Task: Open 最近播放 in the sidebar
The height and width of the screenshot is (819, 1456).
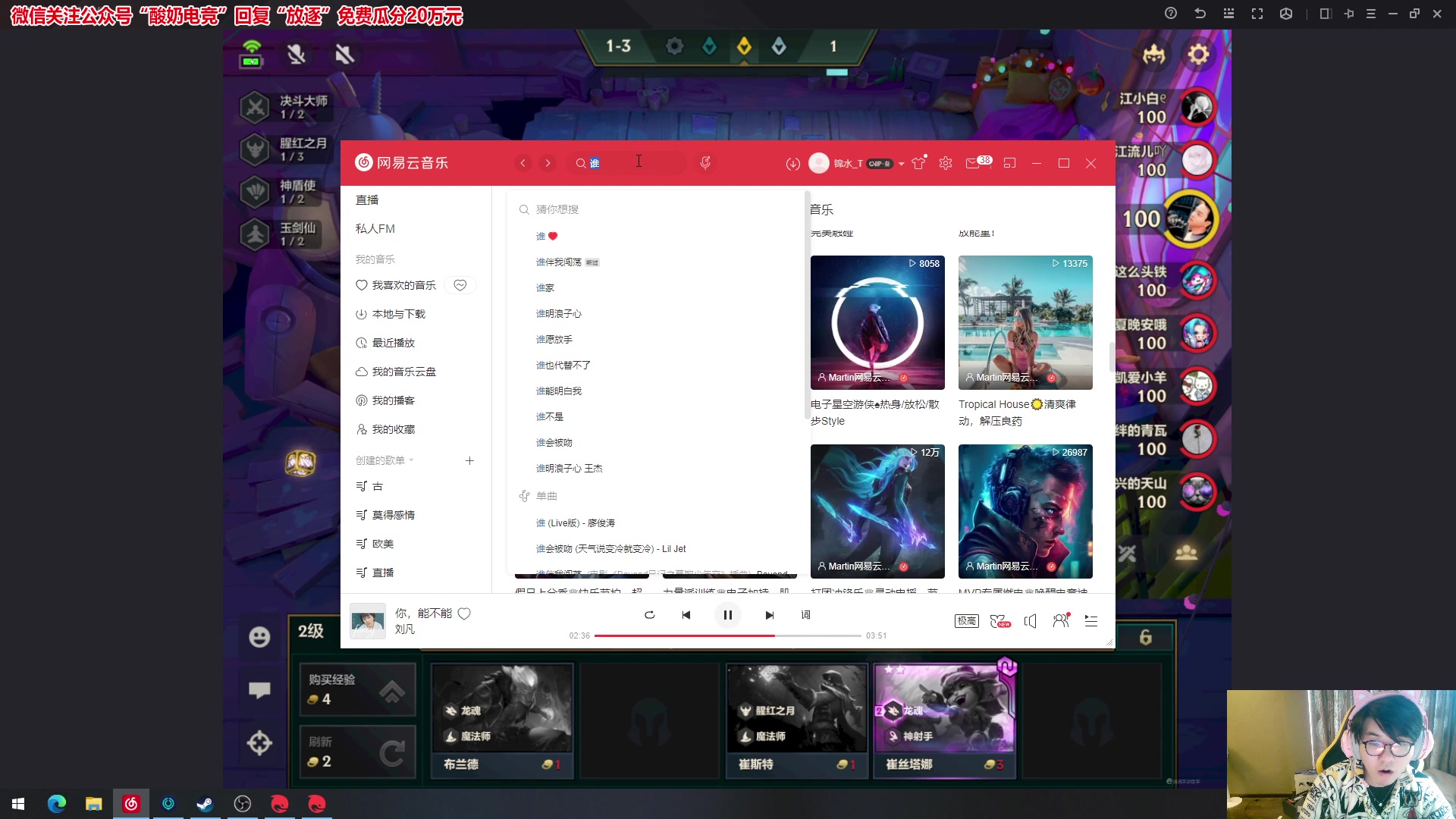Action: 385,343
